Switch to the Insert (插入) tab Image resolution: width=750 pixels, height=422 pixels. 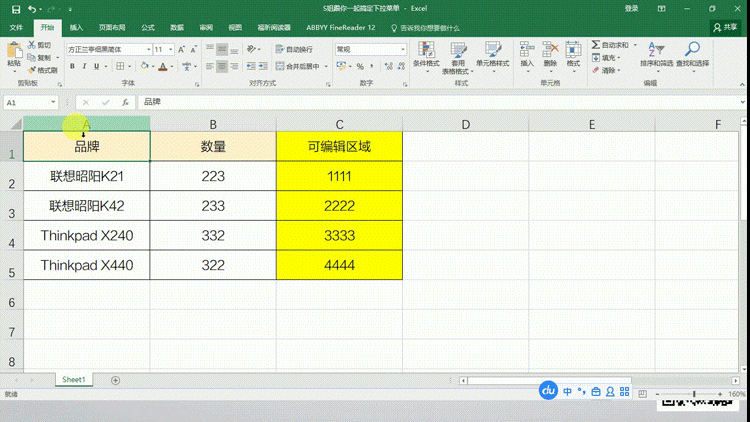(x=76, y=28)
